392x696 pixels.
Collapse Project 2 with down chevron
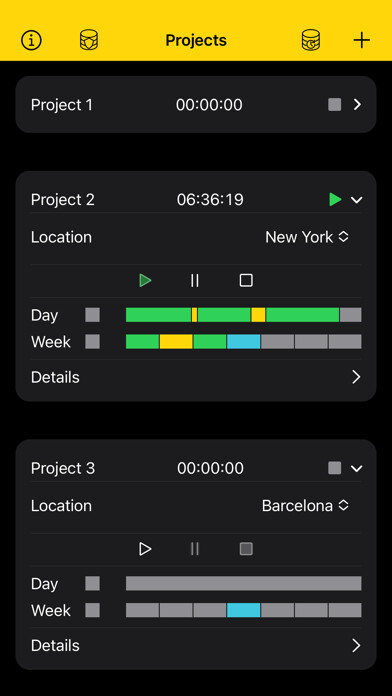pyautogui.click(x=356, y=200)
